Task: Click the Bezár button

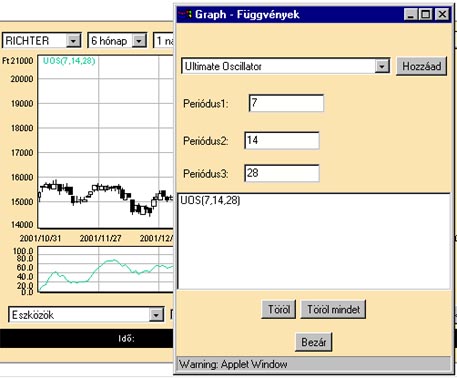Action: click(x=314, y=342)
